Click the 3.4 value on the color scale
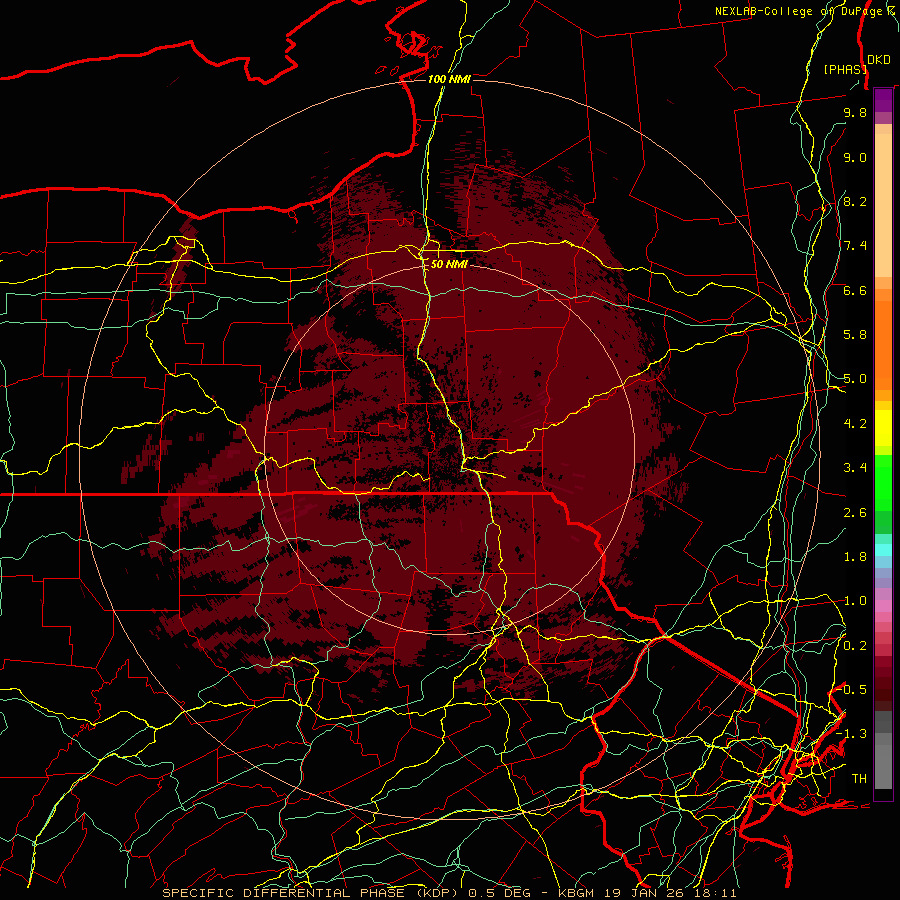900x900 pixels. click(x=855, y=468)
